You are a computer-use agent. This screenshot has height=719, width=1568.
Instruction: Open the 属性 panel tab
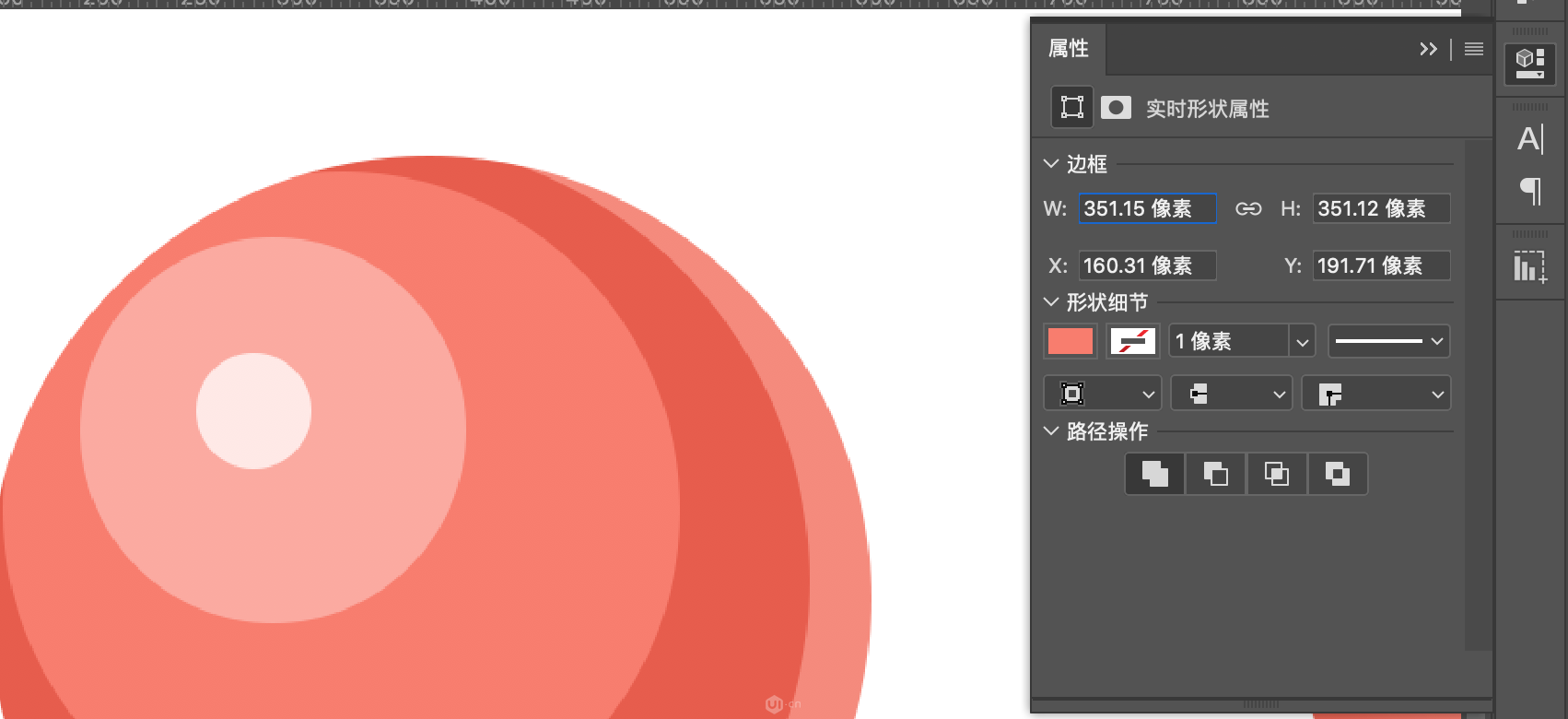(x=1069, y=49)
